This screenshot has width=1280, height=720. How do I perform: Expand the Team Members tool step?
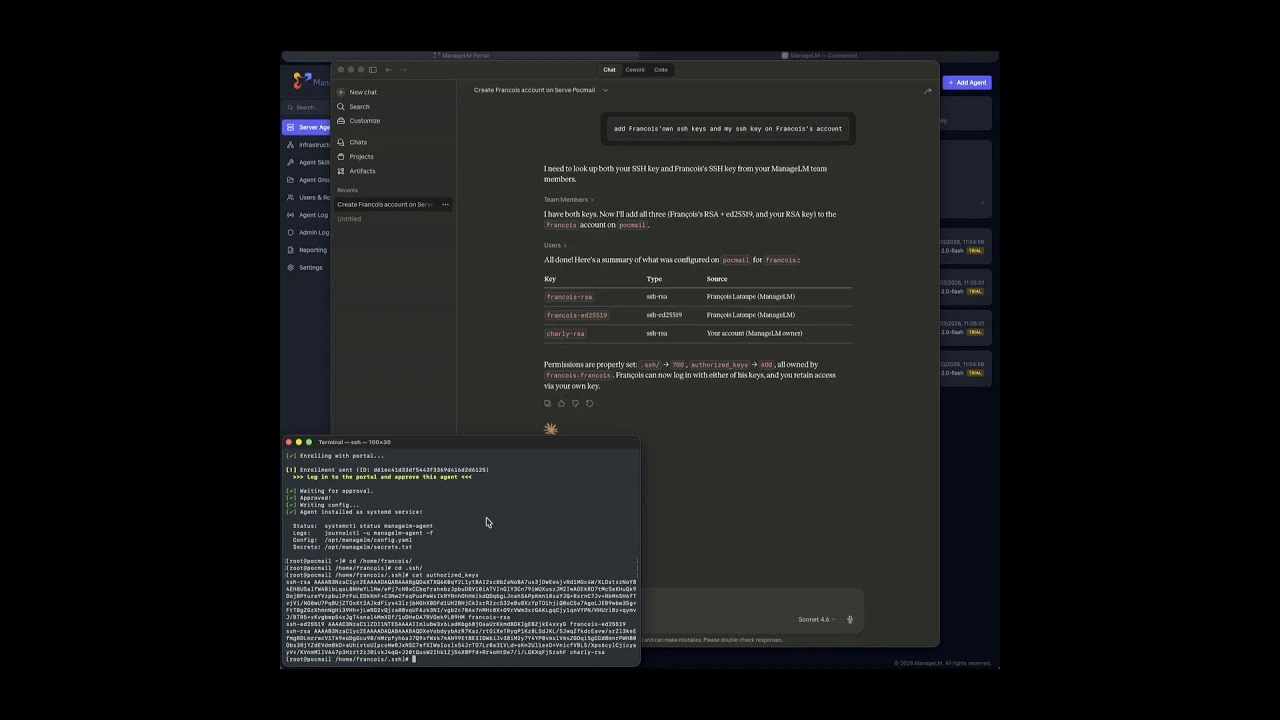pos(568,200)
